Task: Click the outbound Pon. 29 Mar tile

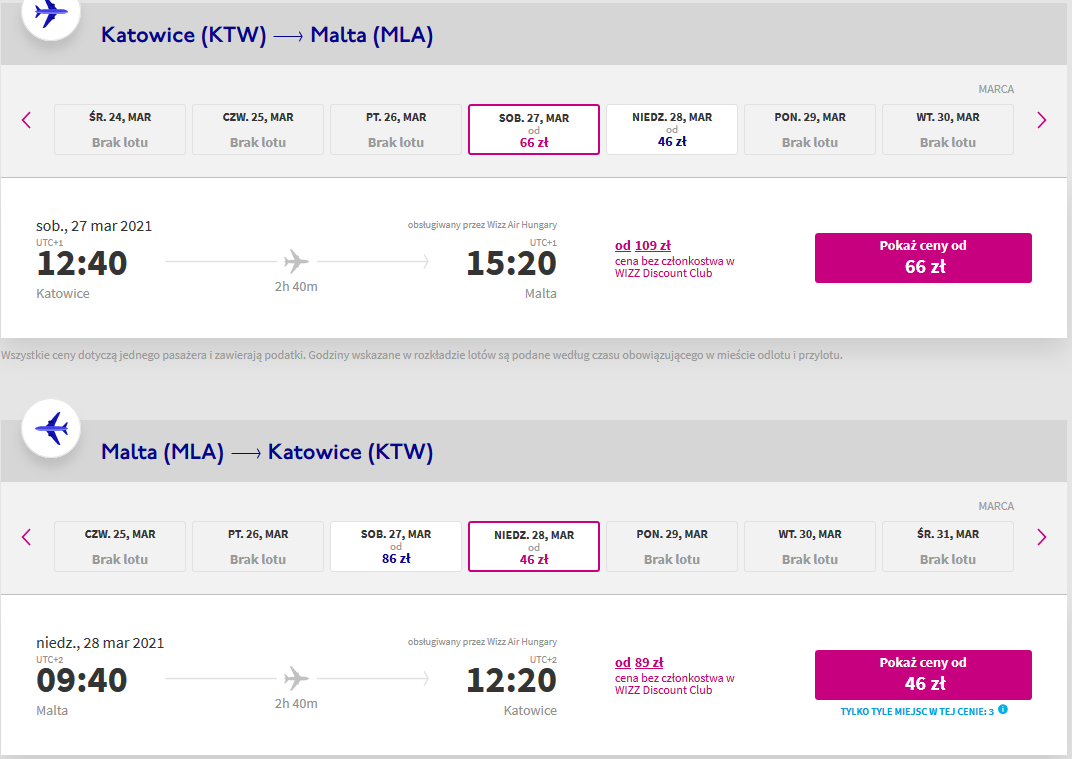Action: (x=810, y=129)
